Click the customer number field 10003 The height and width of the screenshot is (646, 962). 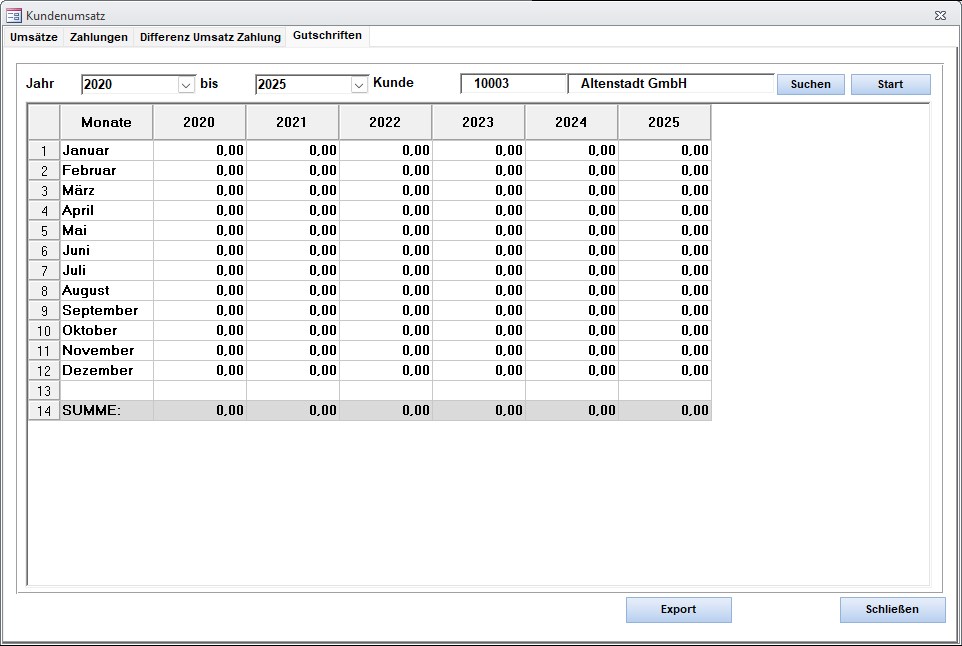point(513,84)
